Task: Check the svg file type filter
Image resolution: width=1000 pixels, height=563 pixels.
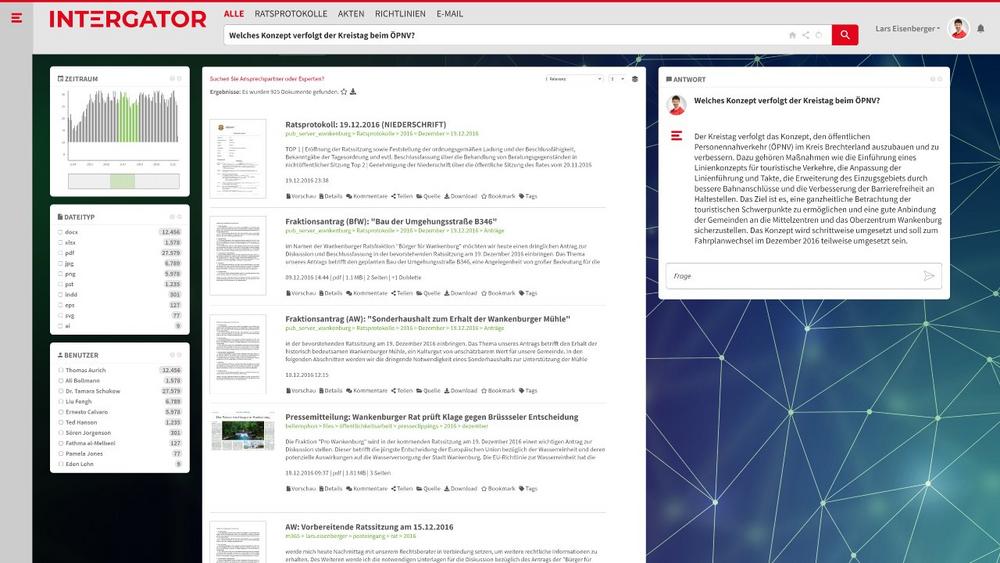Action: [61, 316]
